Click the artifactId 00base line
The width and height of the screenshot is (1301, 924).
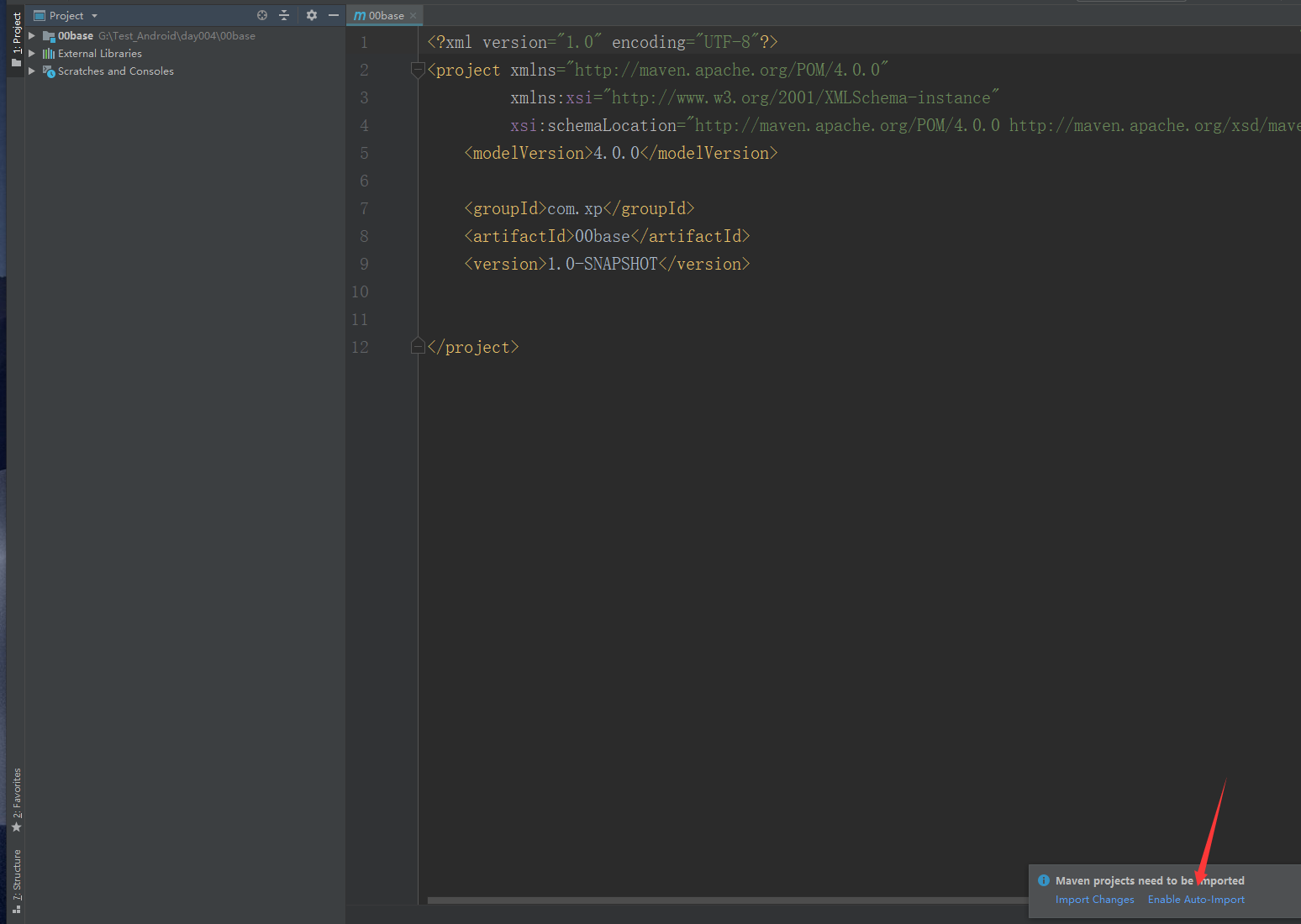click(607, 236)
